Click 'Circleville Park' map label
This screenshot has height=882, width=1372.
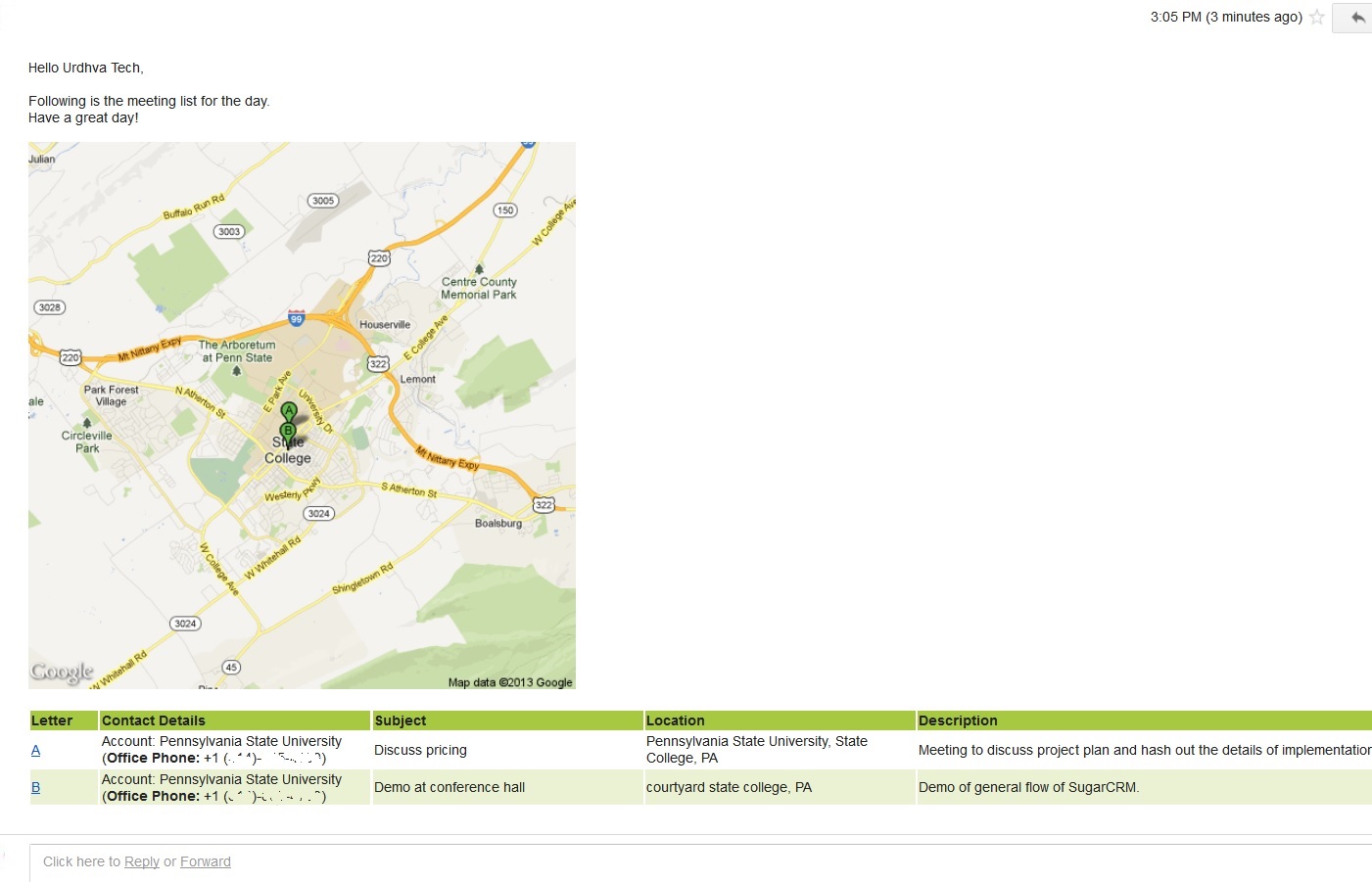pyautogui.click(x=87, y=441)
